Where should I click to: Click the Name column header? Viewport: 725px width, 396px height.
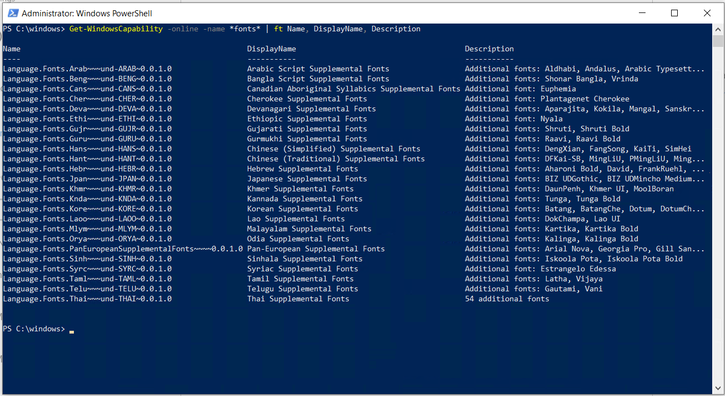click(12, 49)
